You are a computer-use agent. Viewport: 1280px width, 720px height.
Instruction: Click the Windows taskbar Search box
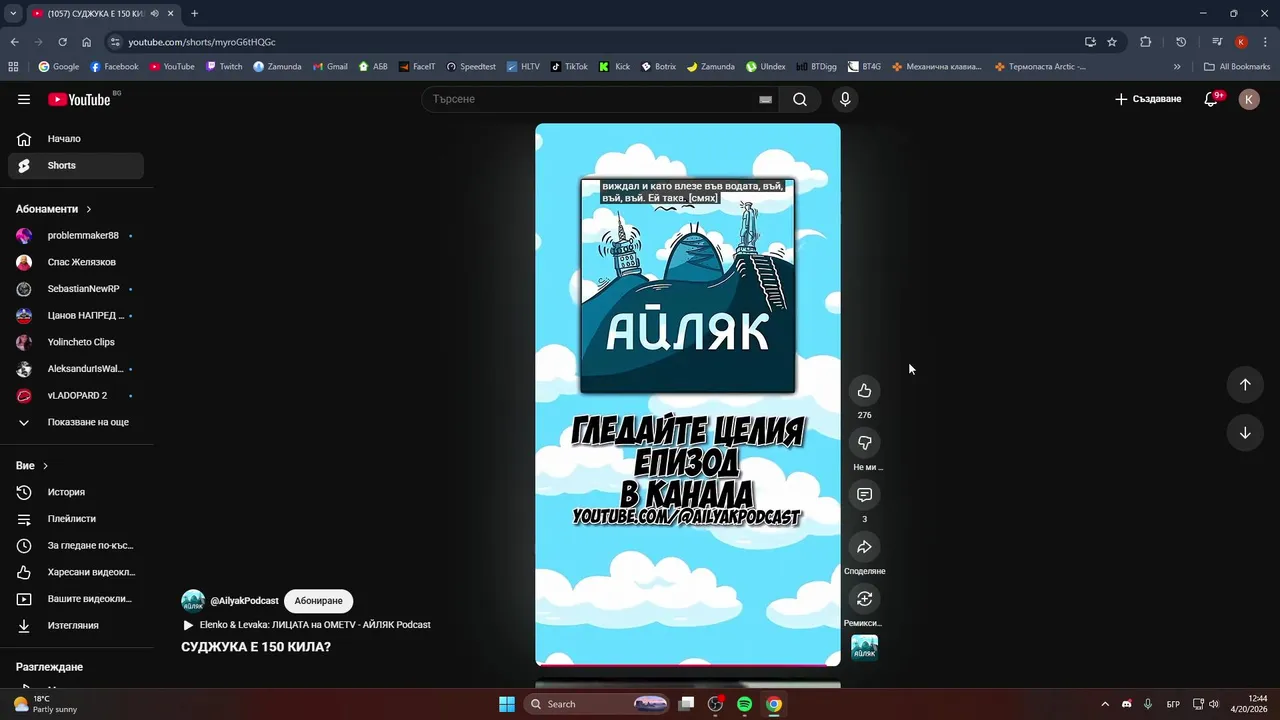(x=598, y=704)
